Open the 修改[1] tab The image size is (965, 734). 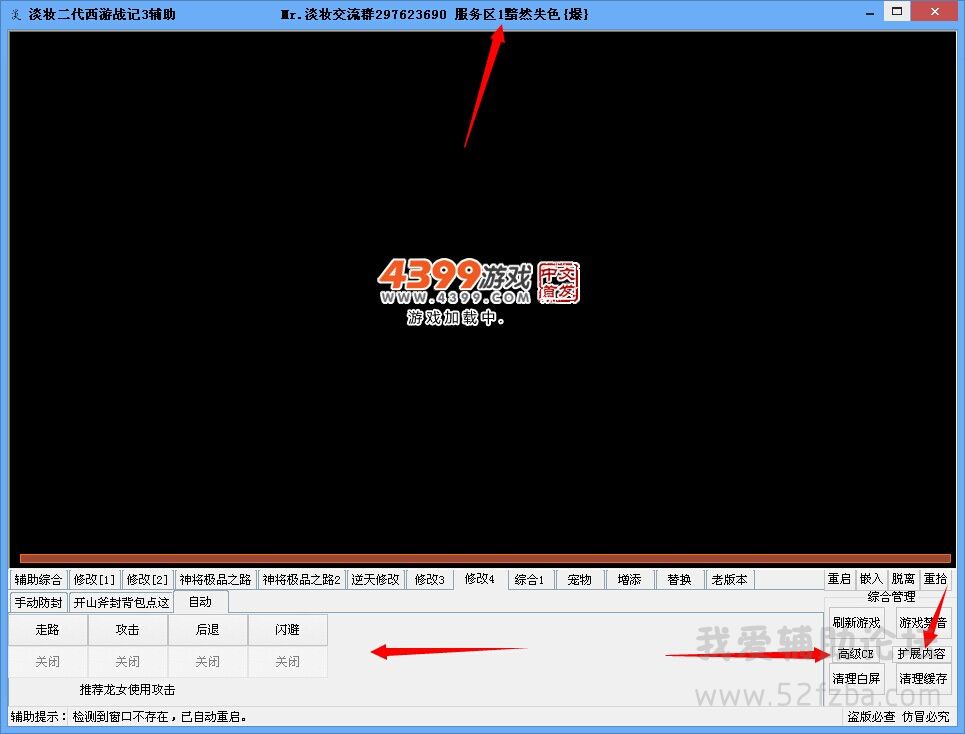click(x=94, y=580)
